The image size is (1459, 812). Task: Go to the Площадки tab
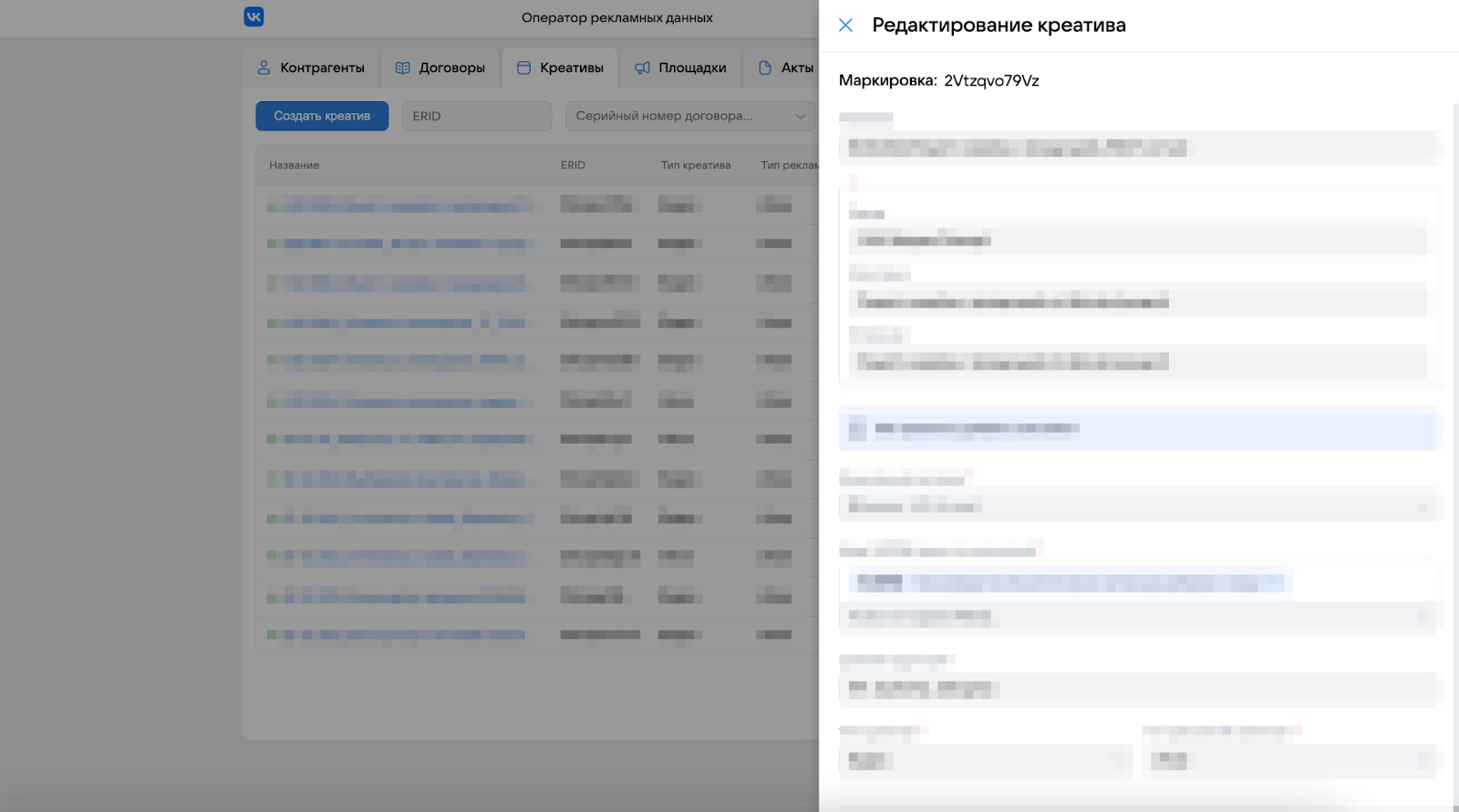coord(680,67)
